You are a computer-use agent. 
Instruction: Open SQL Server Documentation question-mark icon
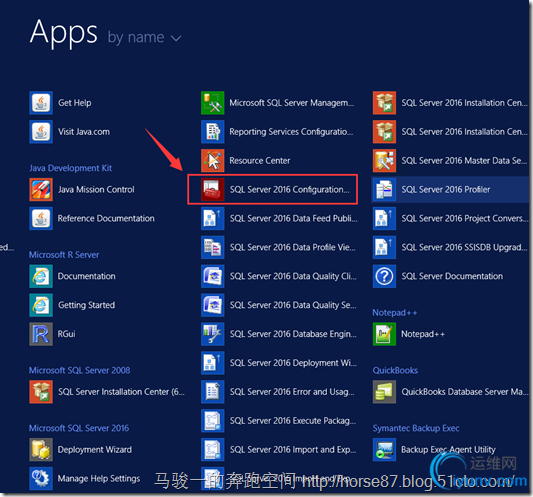(384, 276)
